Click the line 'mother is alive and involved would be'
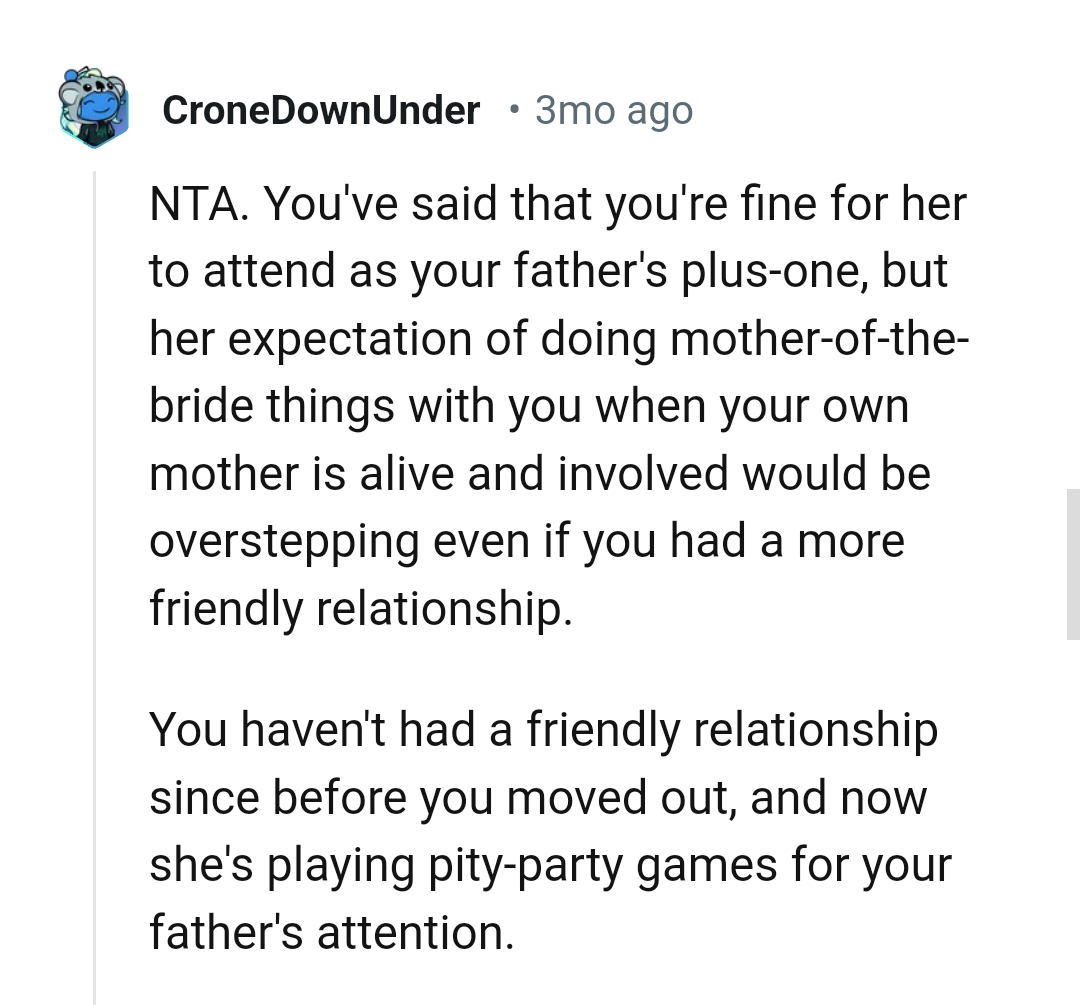 coord(540,474)
